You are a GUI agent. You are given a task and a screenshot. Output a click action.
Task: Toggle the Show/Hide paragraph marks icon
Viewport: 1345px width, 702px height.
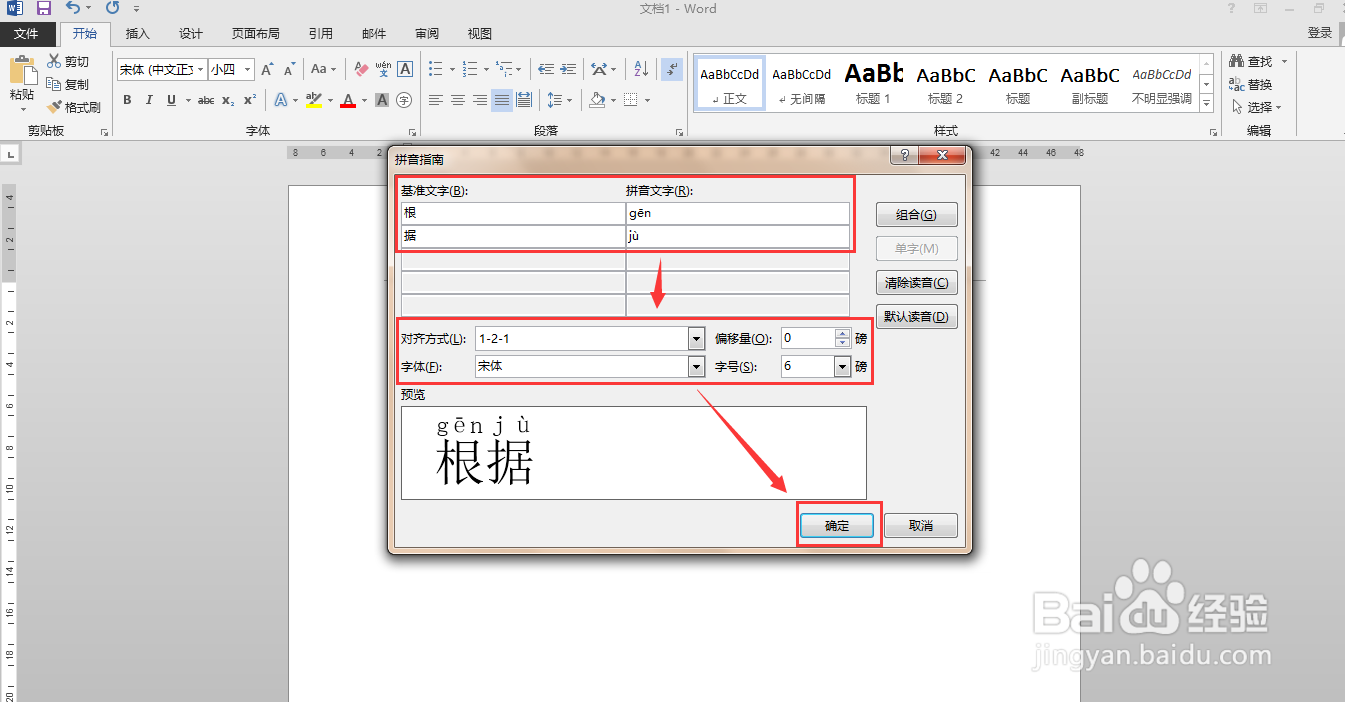coord(671,69)
